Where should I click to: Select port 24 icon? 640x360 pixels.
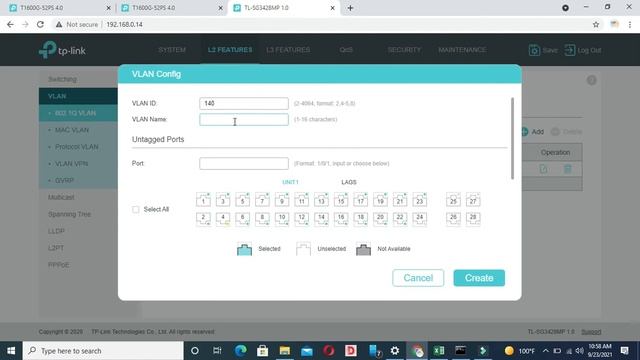tap(420, 218)
